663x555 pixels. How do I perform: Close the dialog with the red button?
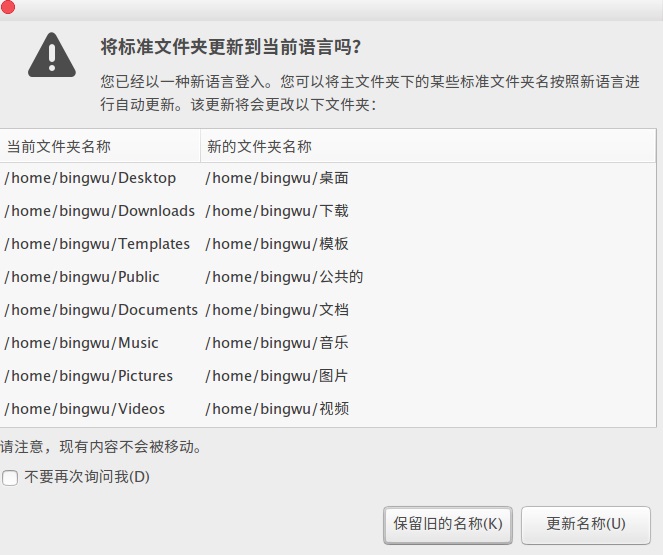tap(8, 8)
